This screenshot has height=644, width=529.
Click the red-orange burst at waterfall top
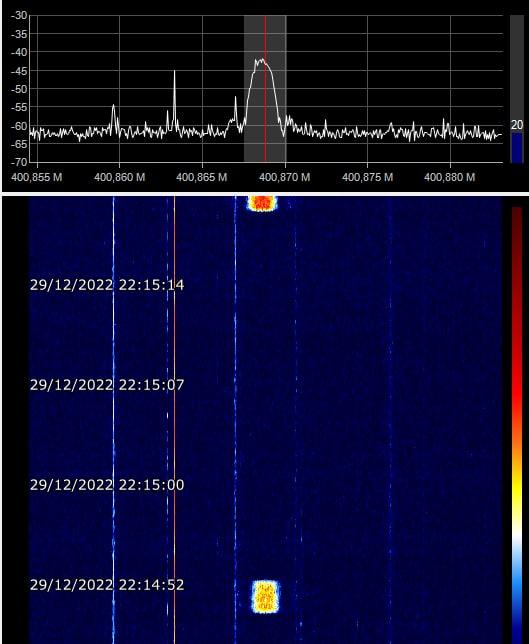click(x=262, y=203)
